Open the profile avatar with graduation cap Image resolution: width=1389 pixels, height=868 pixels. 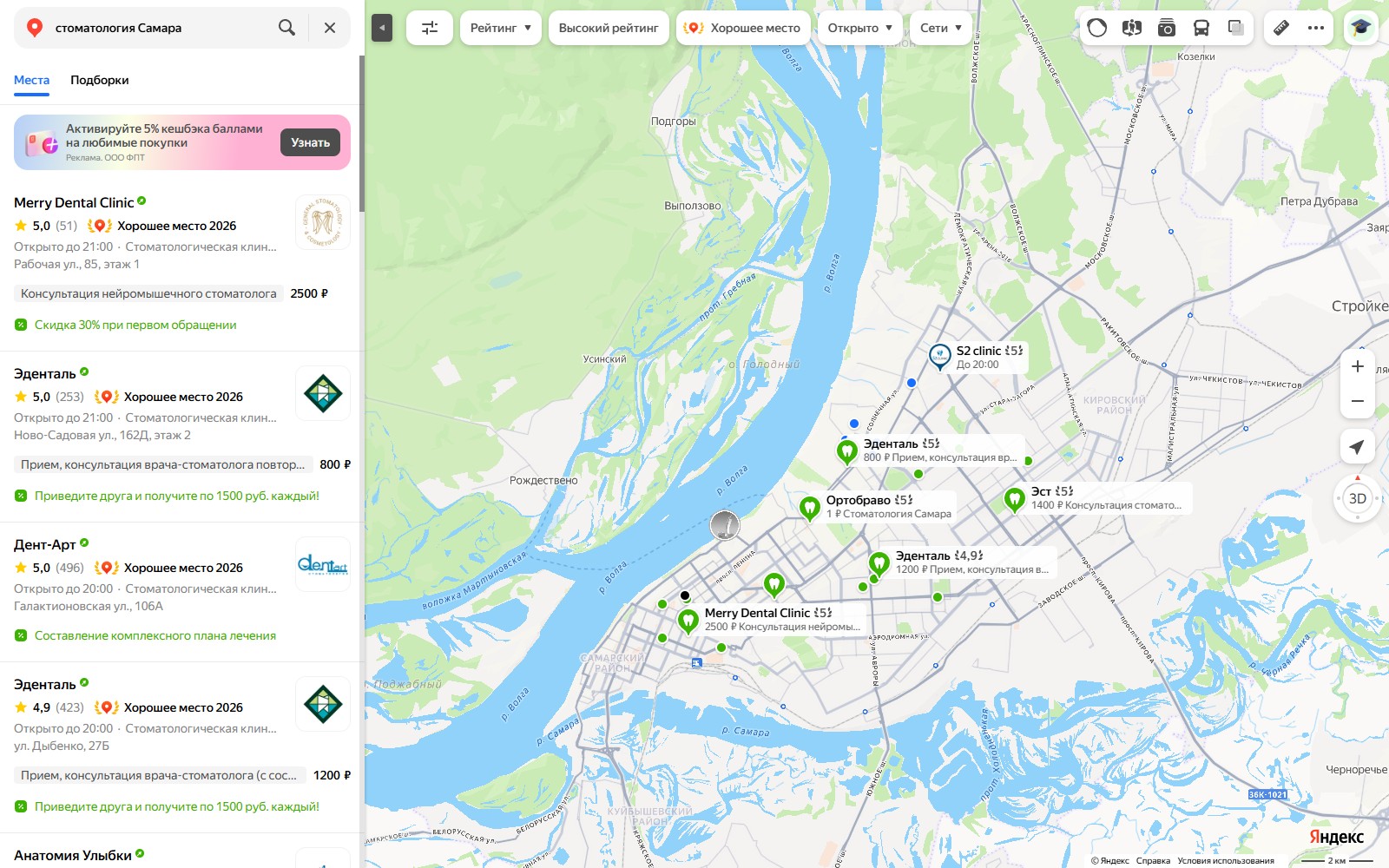click(1360, 28)
